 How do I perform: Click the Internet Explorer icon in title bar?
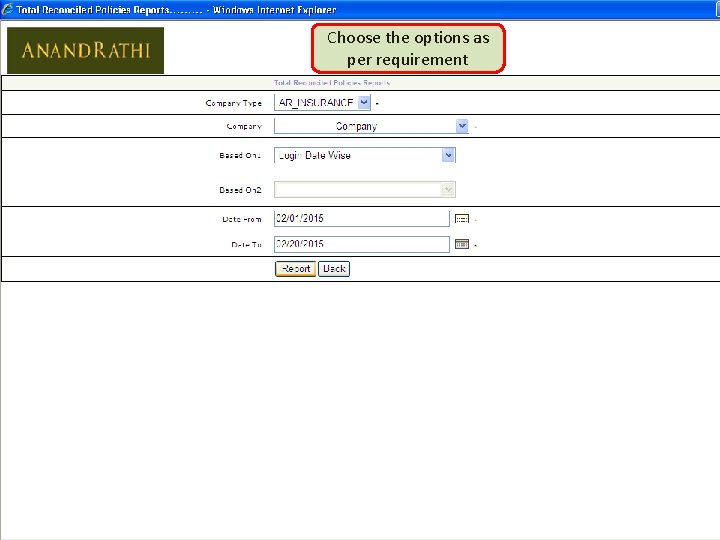[x=7, y=9]
